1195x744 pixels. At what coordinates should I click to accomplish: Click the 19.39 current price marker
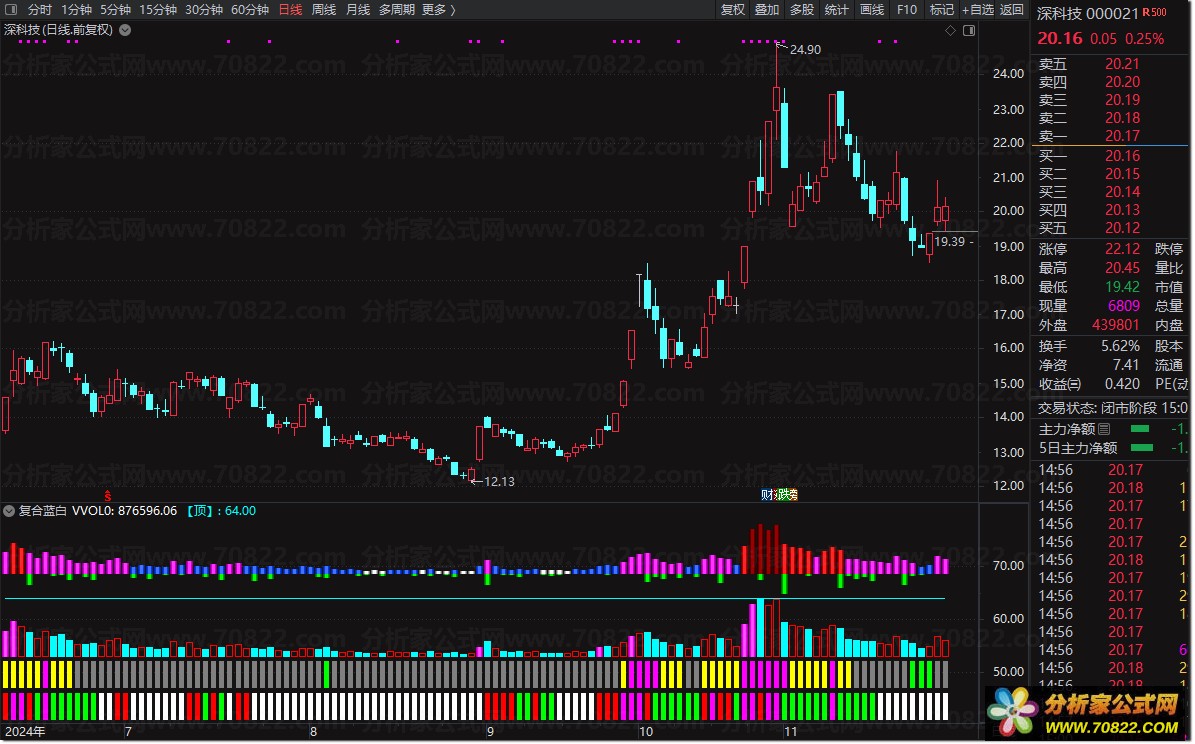click(950, 242)
